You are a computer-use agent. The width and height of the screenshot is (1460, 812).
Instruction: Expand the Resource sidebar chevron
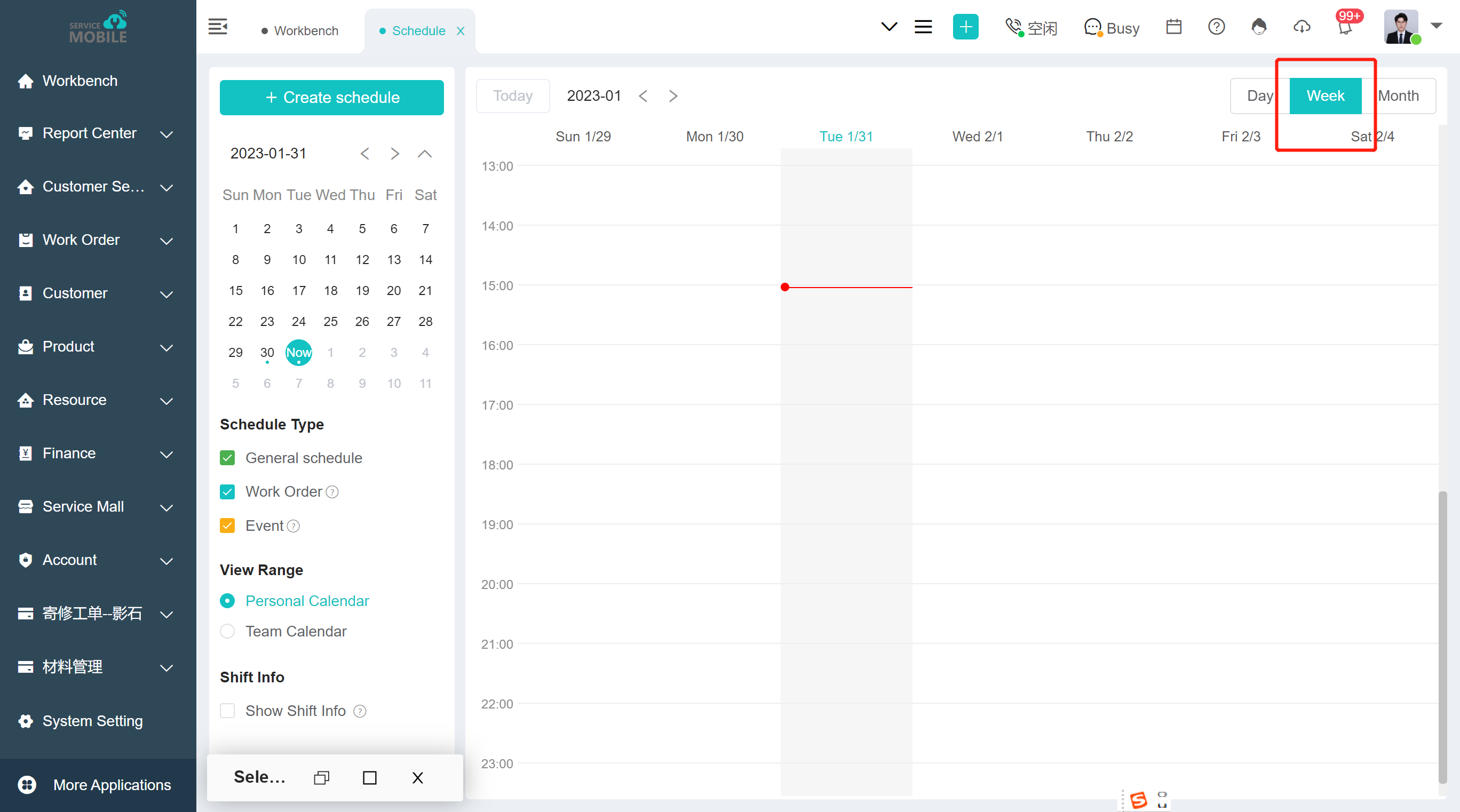click(166, 401)
